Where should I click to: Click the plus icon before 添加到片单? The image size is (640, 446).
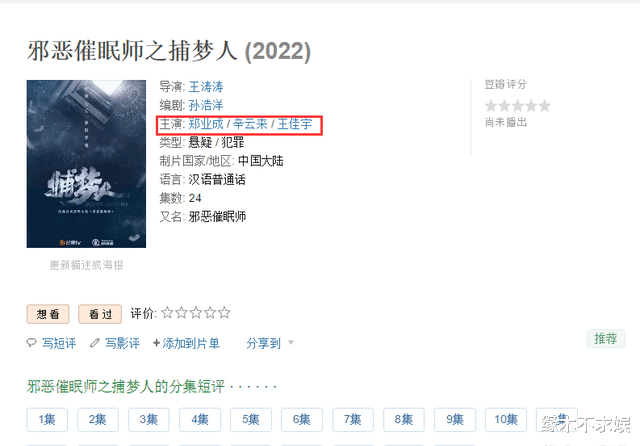[156, 343]
